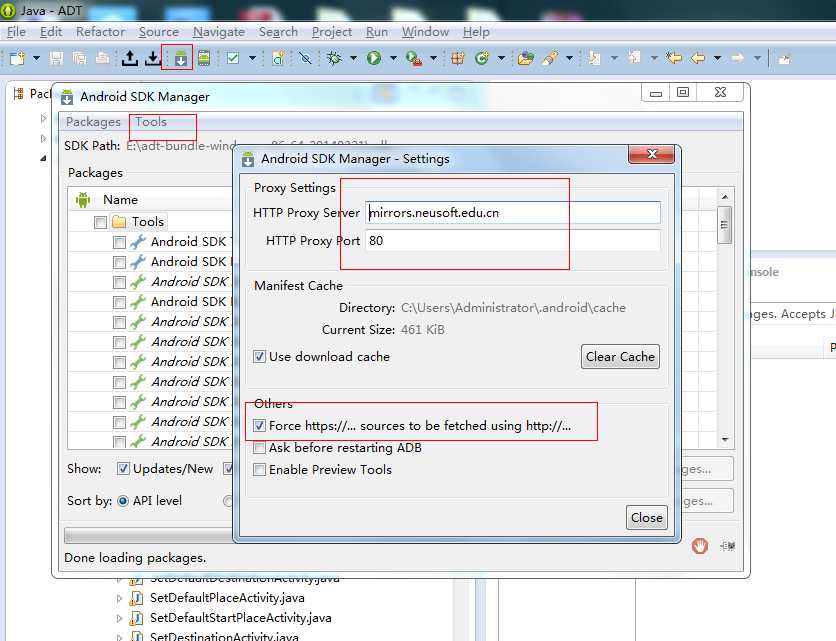Screen dimensions: 836x641
Task: Click the red stop icon in SDK Manager
Action: [700, 546]
